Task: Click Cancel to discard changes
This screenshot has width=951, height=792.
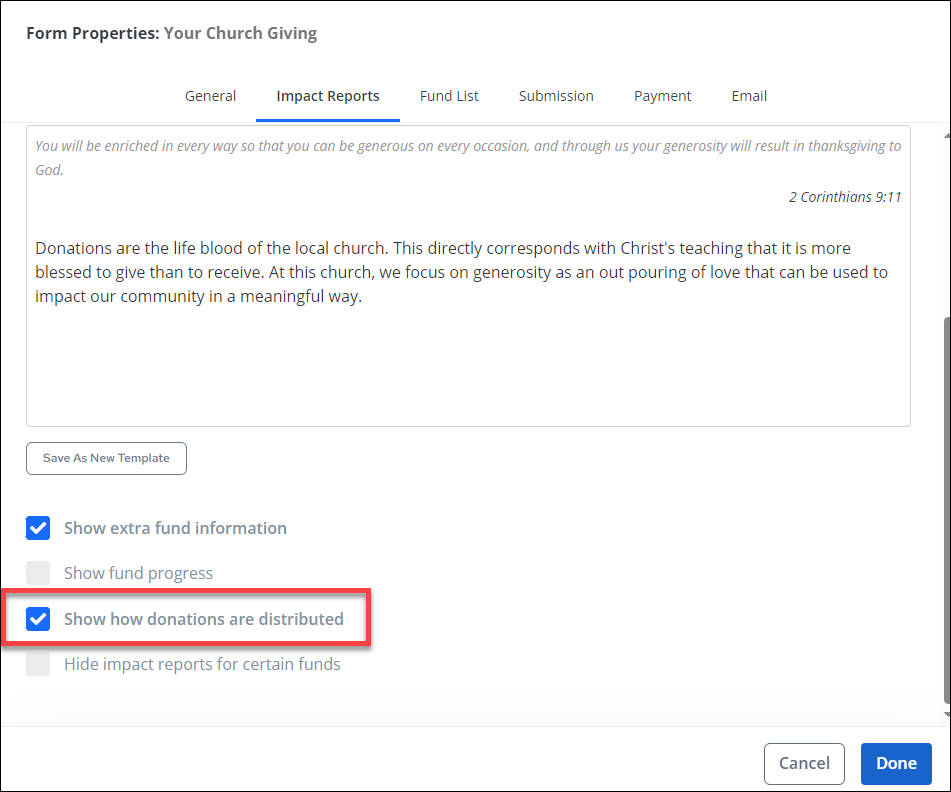Action: [x=804, y=763]
